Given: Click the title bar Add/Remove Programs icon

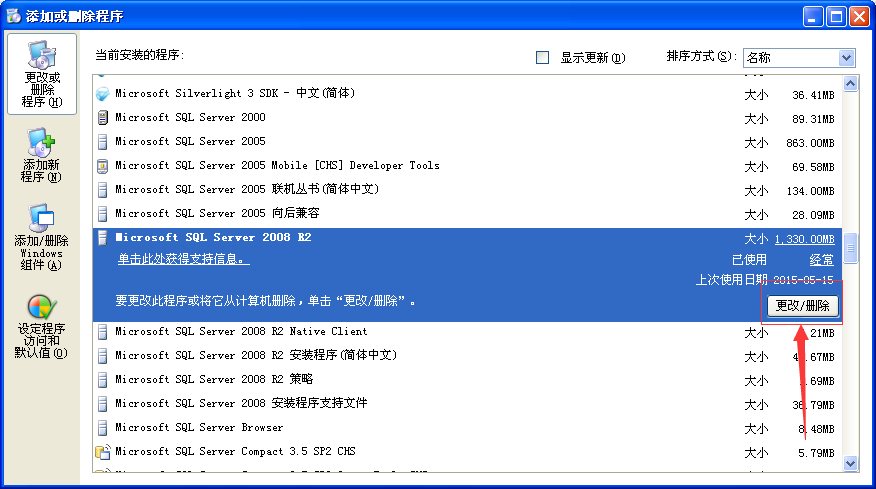Looking at the screenshot, I should coord(13,16).
